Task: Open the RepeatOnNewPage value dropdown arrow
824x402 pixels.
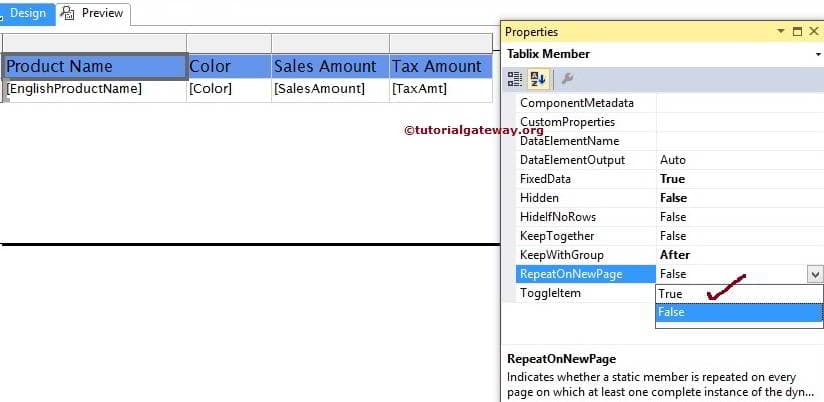Action: pyautogui.click(x=815, y=274)
